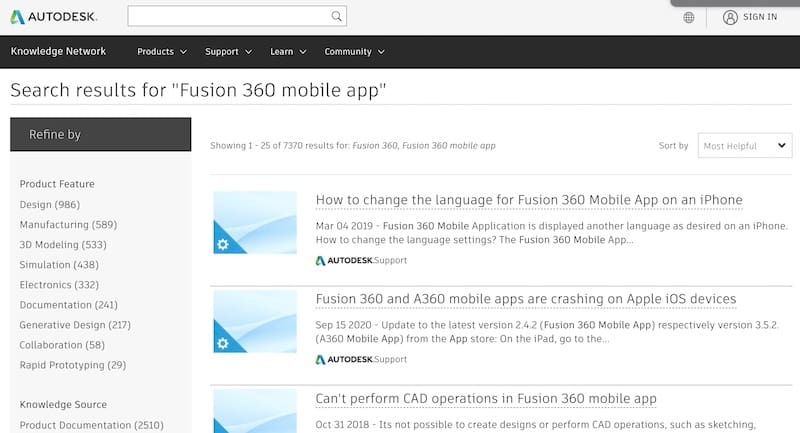800x433 pixels.
Task: Open the Sort by Most Helpful dropdown
Action: pos(745,146)
